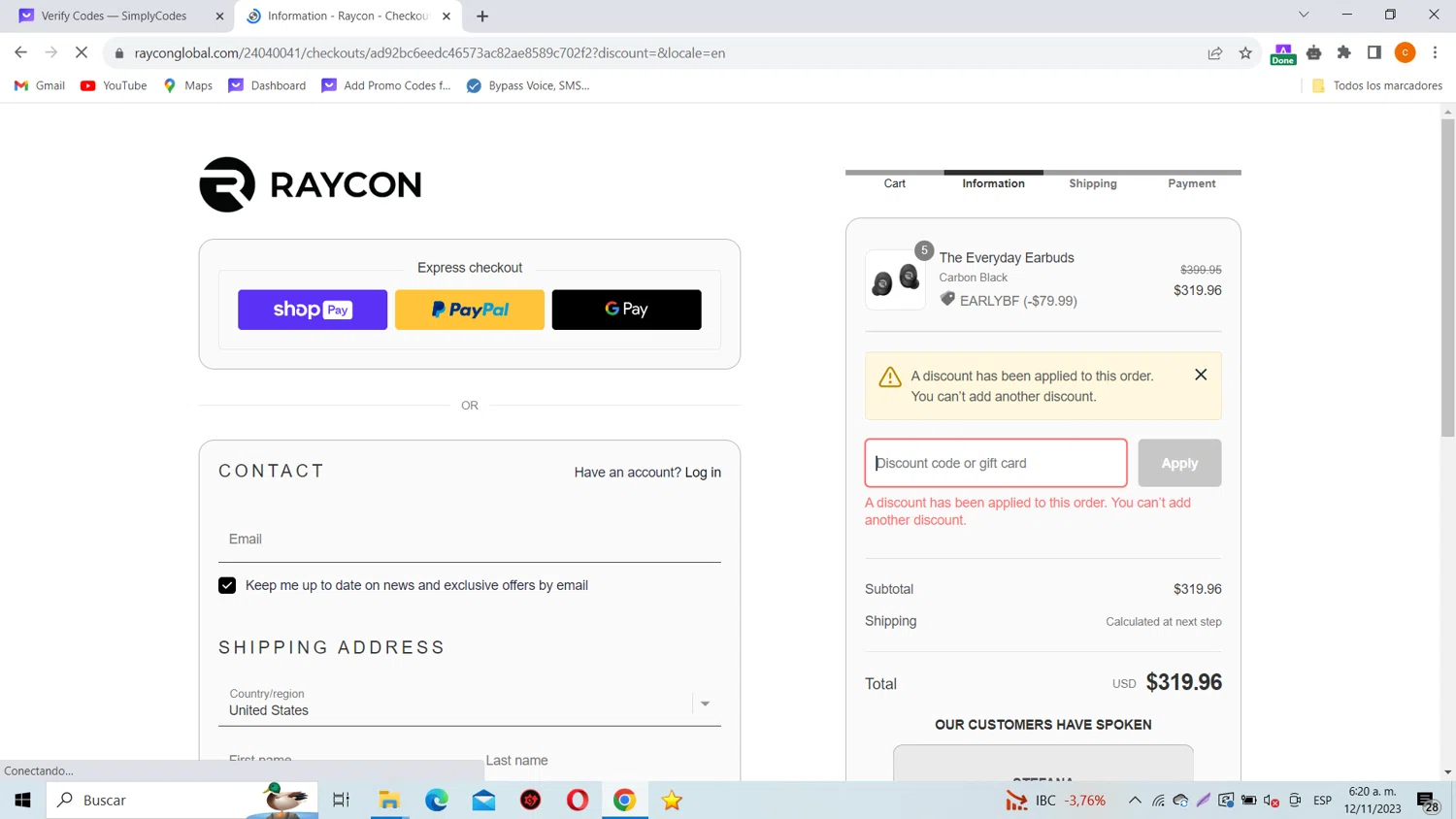Screen dimensions: 1456x819
Task: Open Microsoft Edge from the taskbar
Action: (x=437, y=801)
